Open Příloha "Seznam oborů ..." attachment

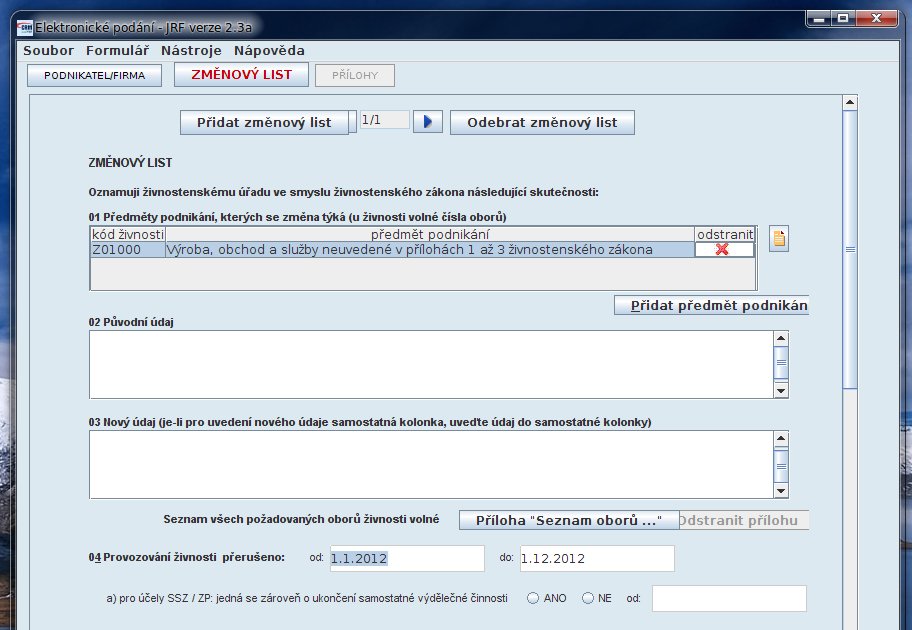click(568, 520)
